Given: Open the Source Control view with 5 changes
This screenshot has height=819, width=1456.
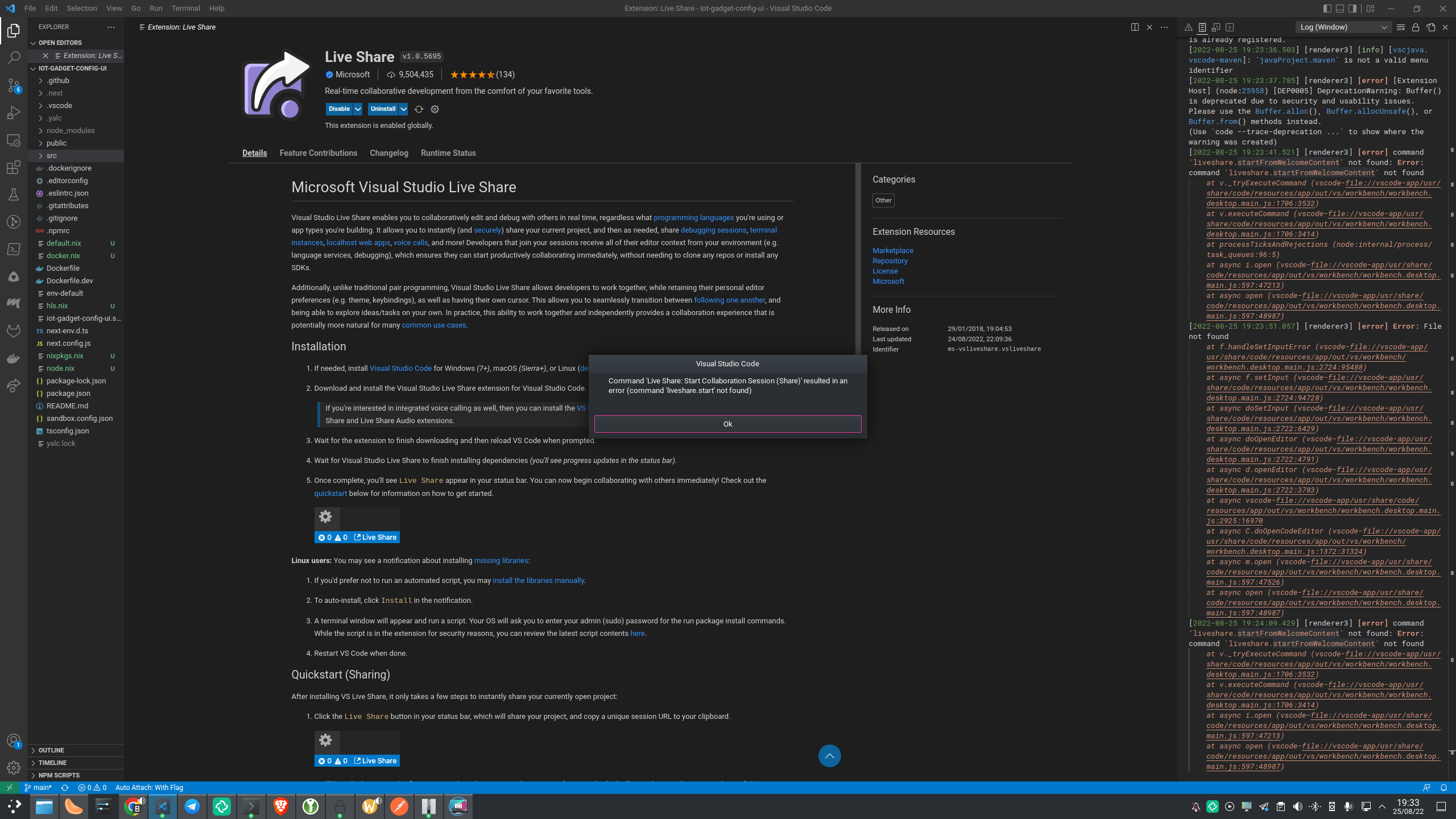Looking at the screenshot, I should pyautogui.click(x=14, y=84).
